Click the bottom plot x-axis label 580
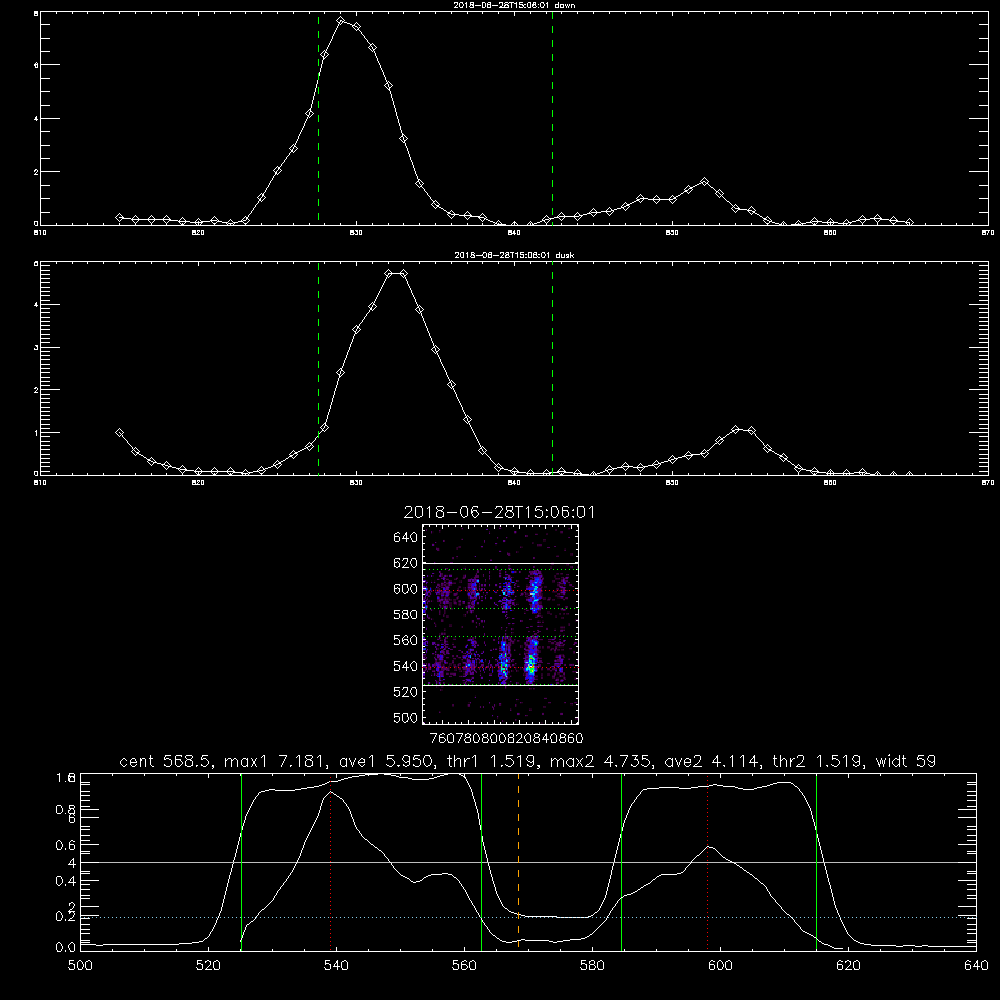Image resolution: width=1000 pixels, height=1000 pixels. (592, 966)
